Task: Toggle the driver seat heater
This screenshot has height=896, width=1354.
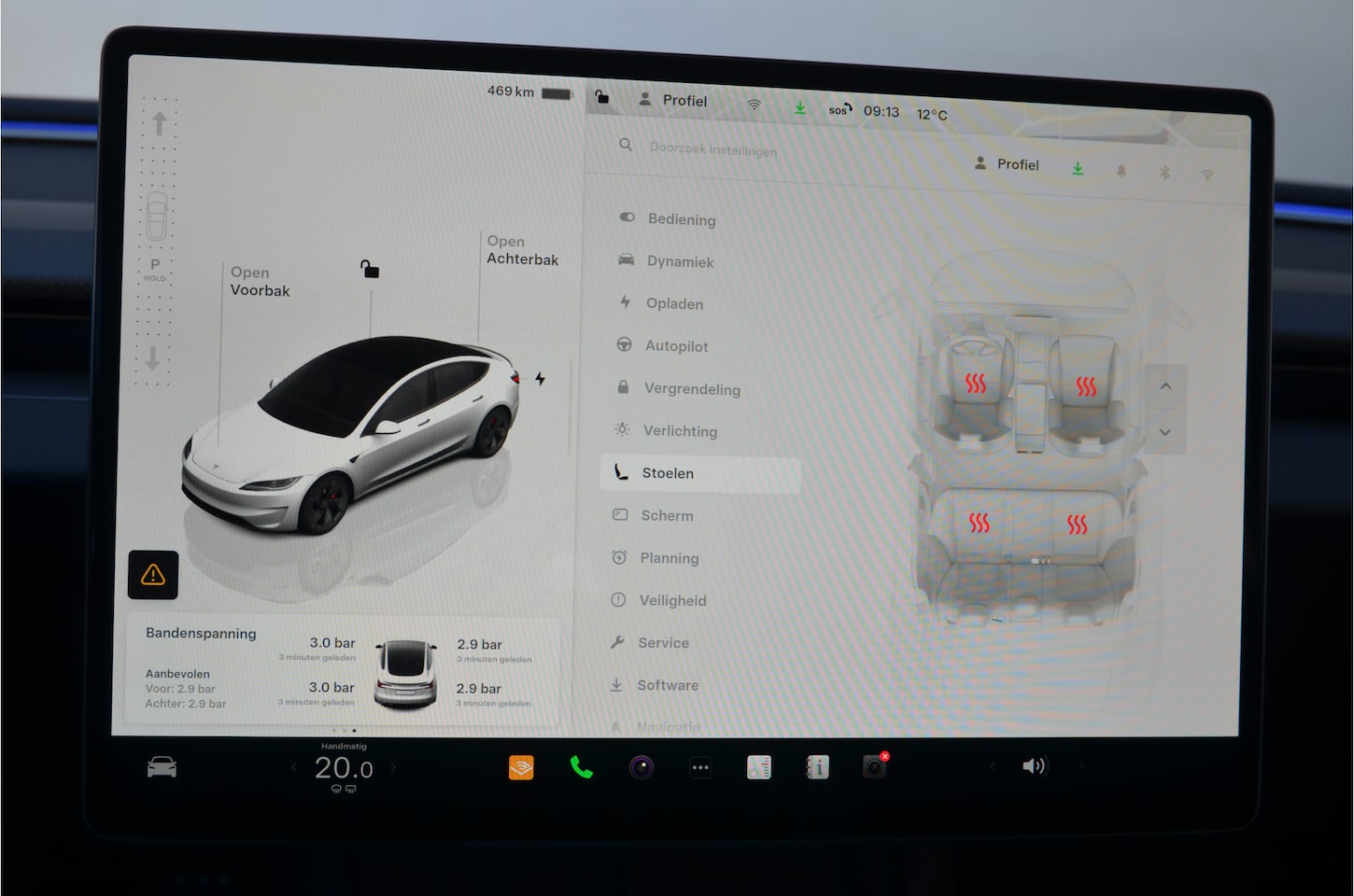Action: click(x=975, y=384)
